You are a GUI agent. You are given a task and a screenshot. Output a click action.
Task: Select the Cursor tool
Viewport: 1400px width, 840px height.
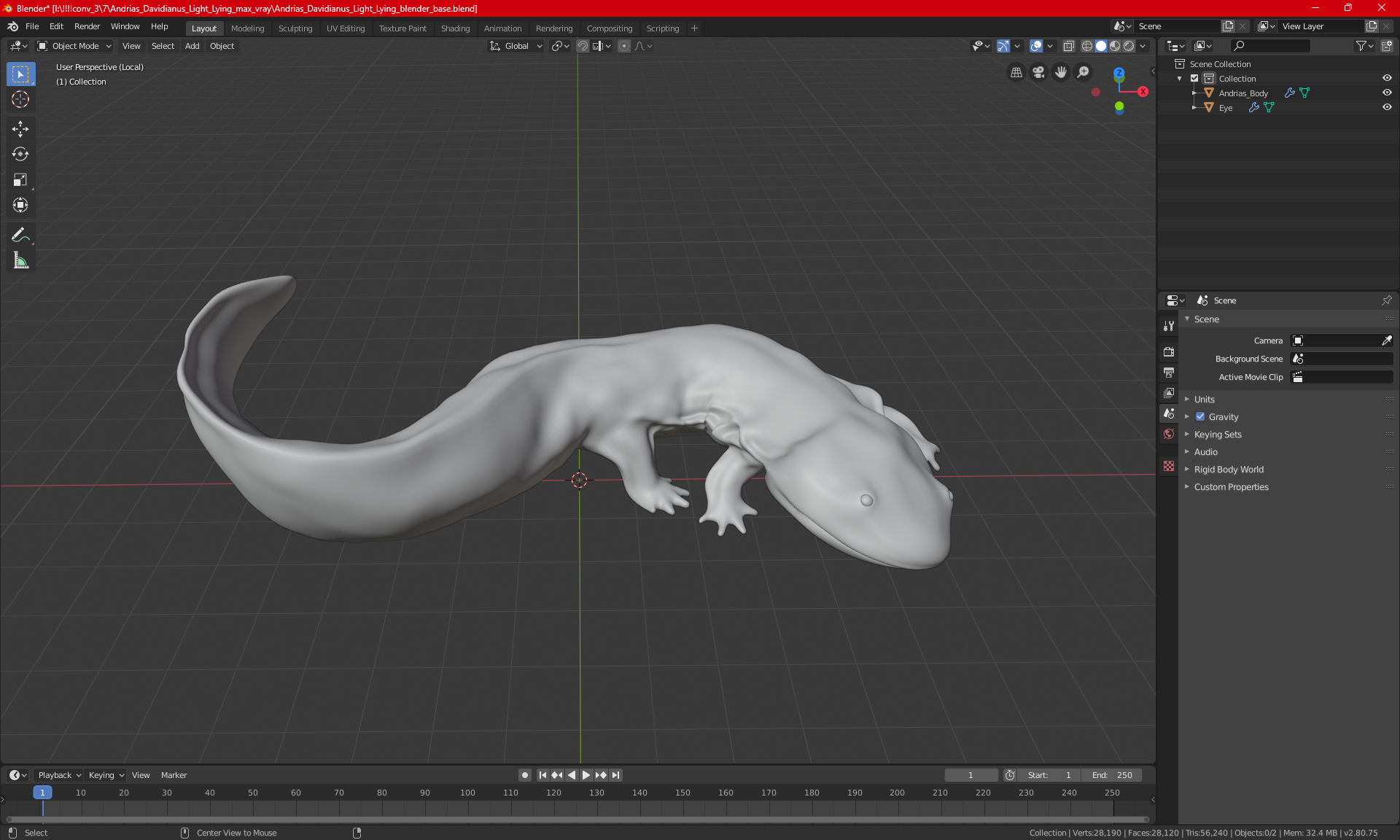[x=20, y=99]
